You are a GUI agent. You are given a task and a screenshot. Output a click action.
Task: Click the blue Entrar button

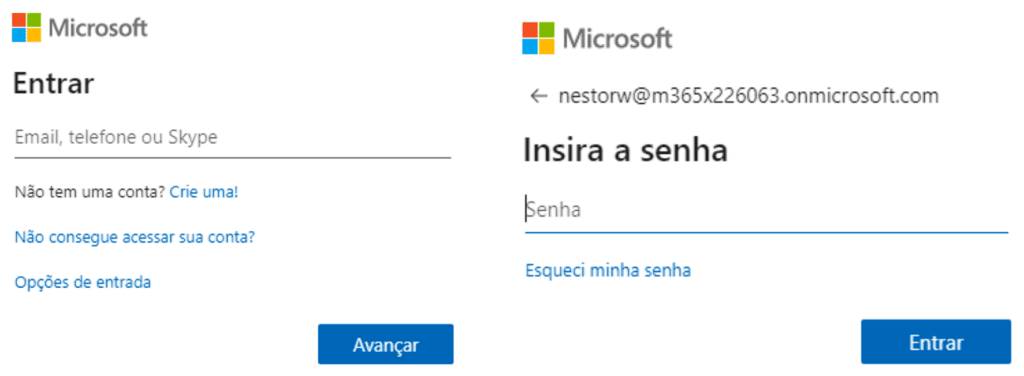[936, 342]
